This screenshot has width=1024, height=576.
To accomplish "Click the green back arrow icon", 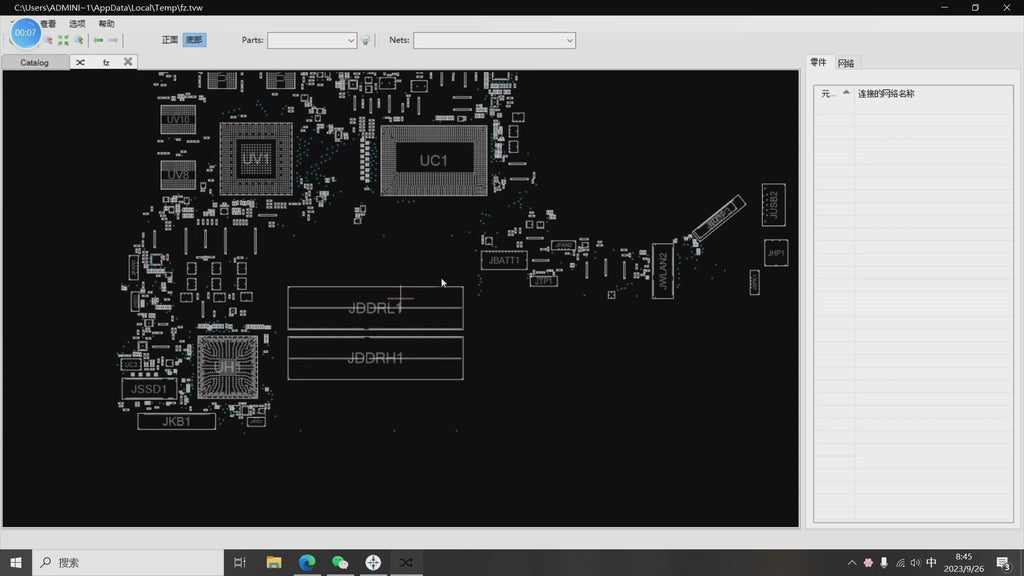I will click(x=98, y=41).
